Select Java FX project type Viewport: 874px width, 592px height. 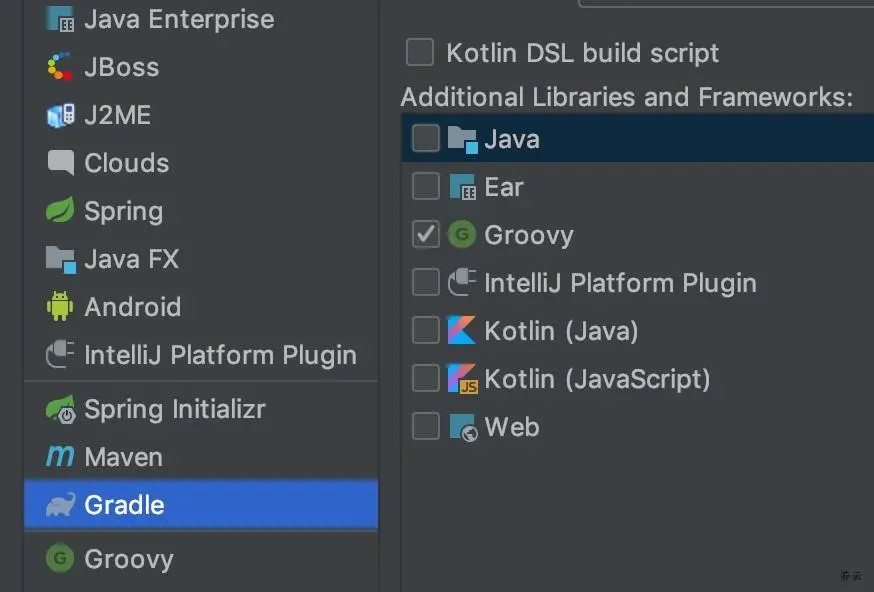pyautogui.click(x=201, y=259)
